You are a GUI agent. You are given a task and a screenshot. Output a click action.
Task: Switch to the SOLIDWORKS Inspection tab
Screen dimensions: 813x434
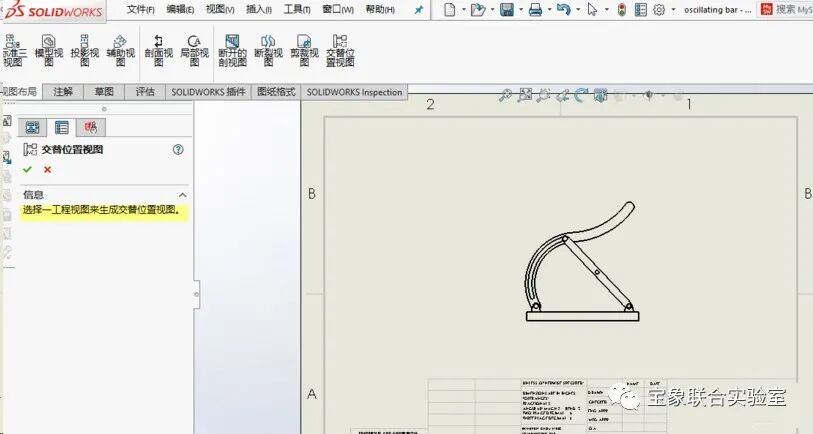(354, 92)
